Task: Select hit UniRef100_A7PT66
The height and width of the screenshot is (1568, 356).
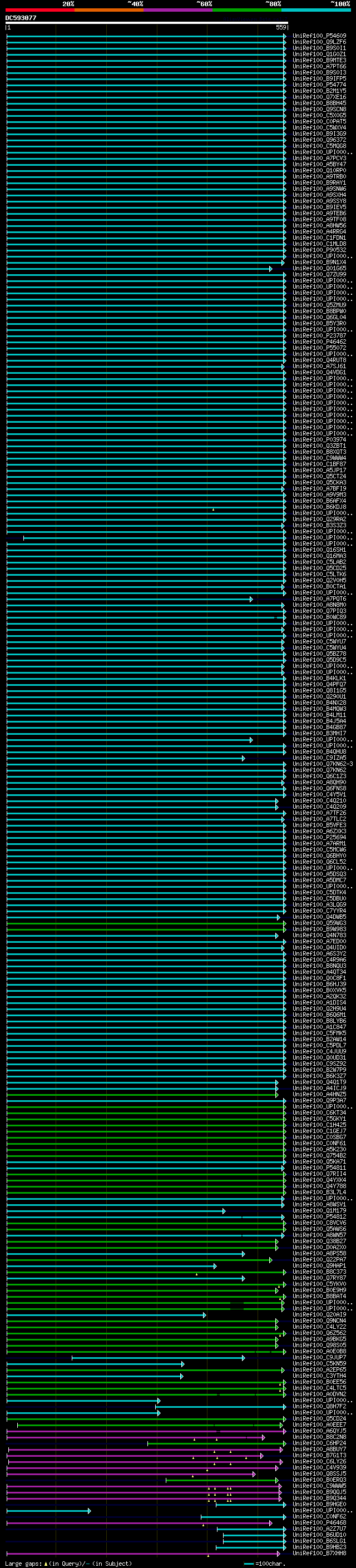Action: (319, 66)
